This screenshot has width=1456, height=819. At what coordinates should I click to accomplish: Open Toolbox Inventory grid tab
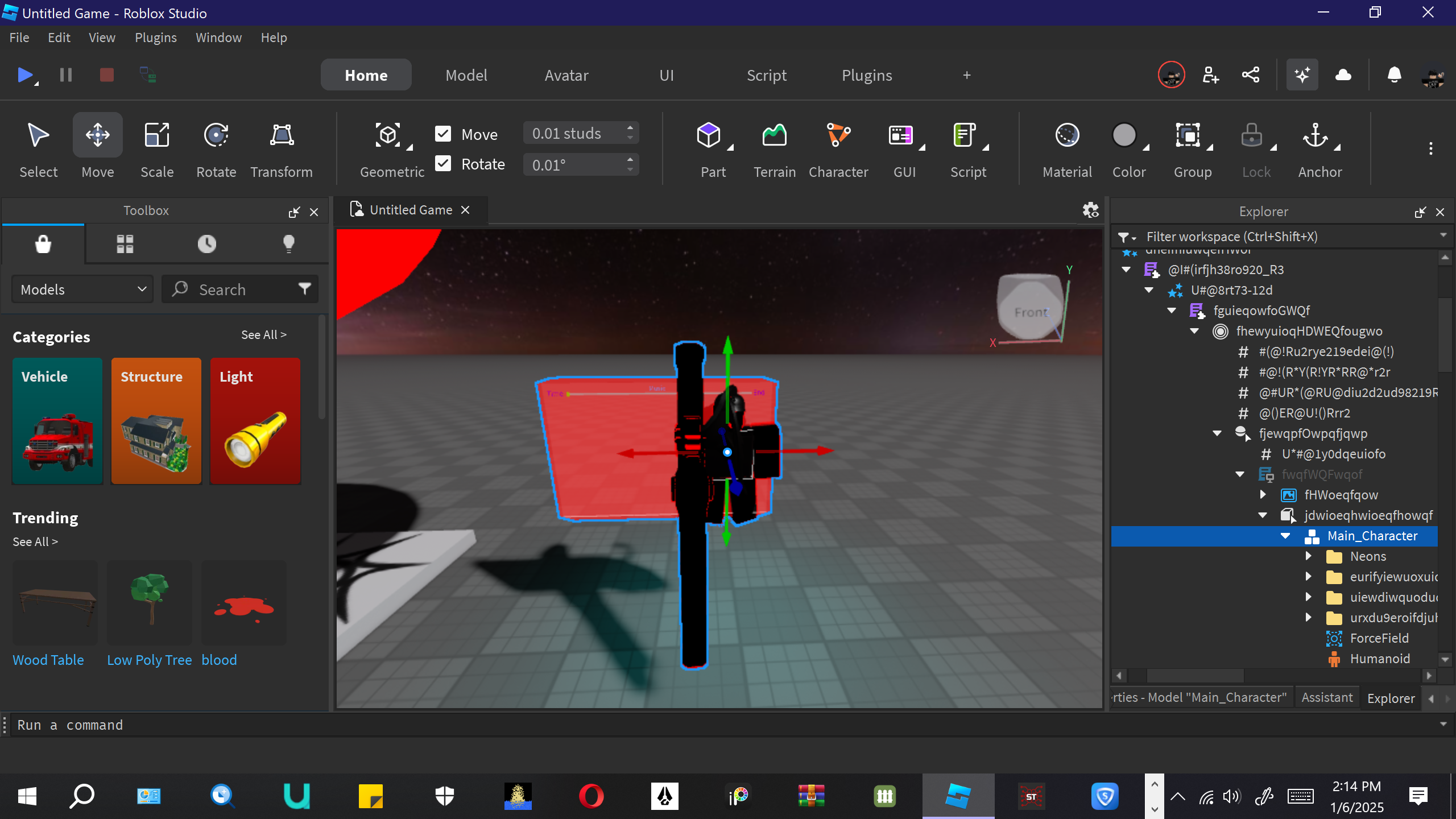coord(125,244)
